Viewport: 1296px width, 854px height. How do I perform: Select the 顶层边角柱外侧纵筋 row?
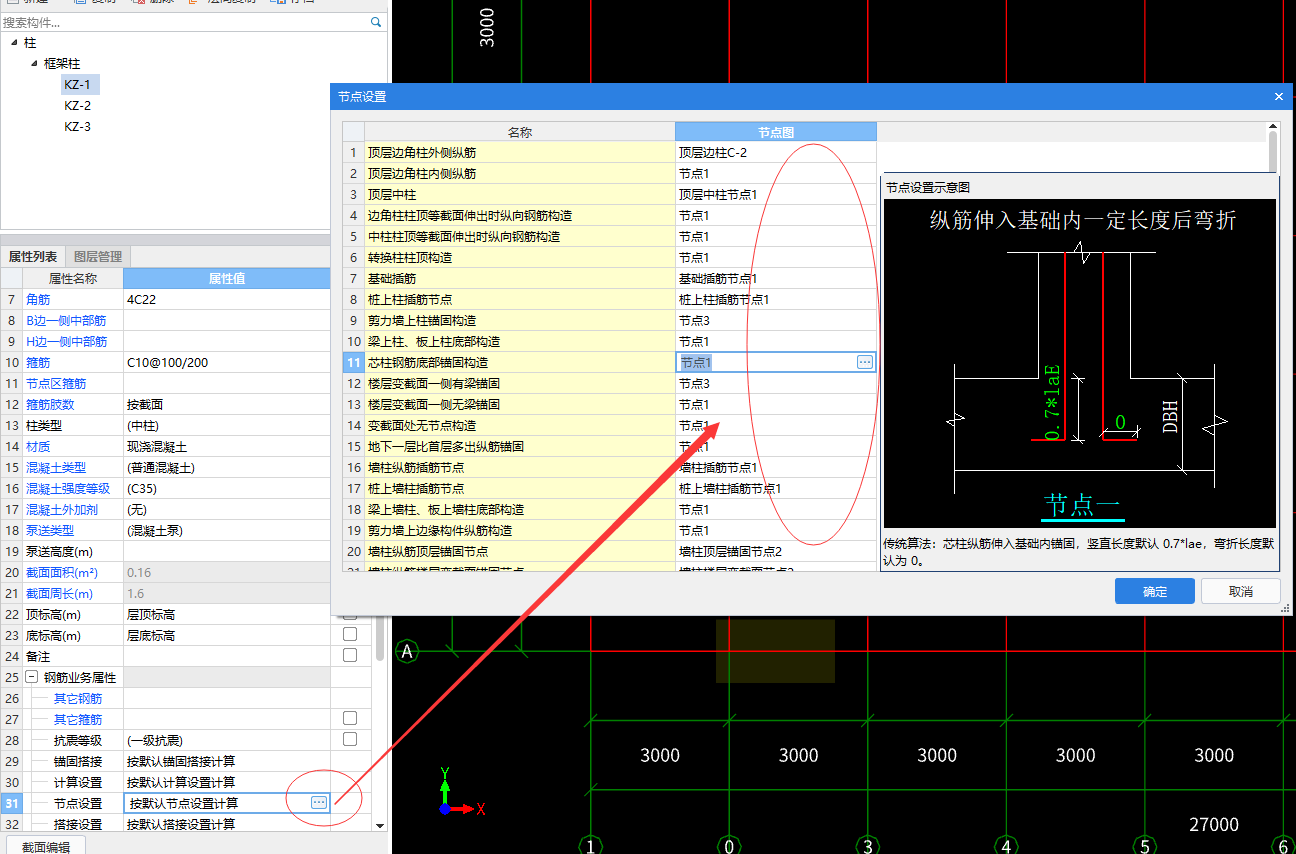(519, 153)
